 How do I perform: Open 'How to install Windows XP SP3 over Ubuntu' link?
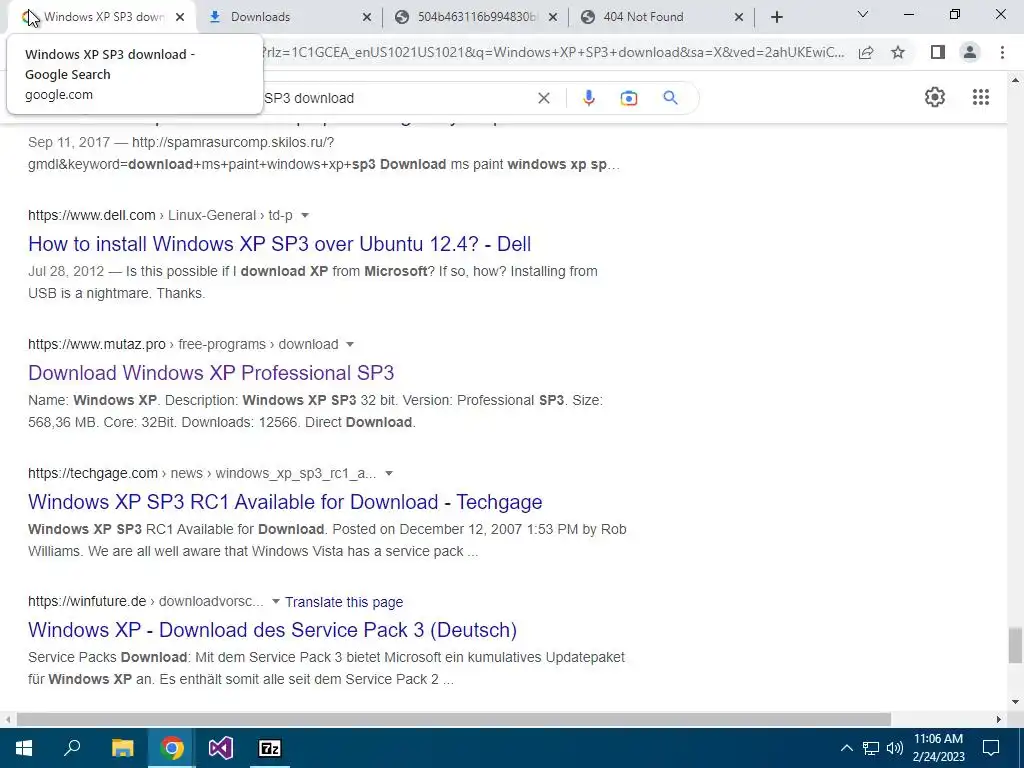point(280,244)
